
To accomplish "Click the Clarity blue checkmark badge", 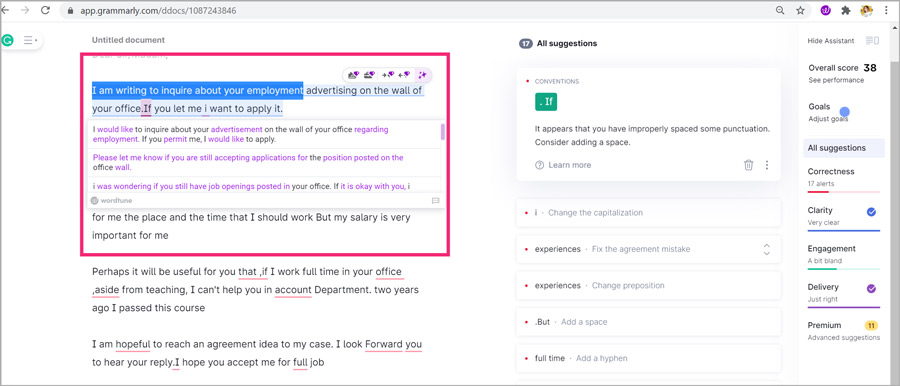I will [x=871, y=212].
